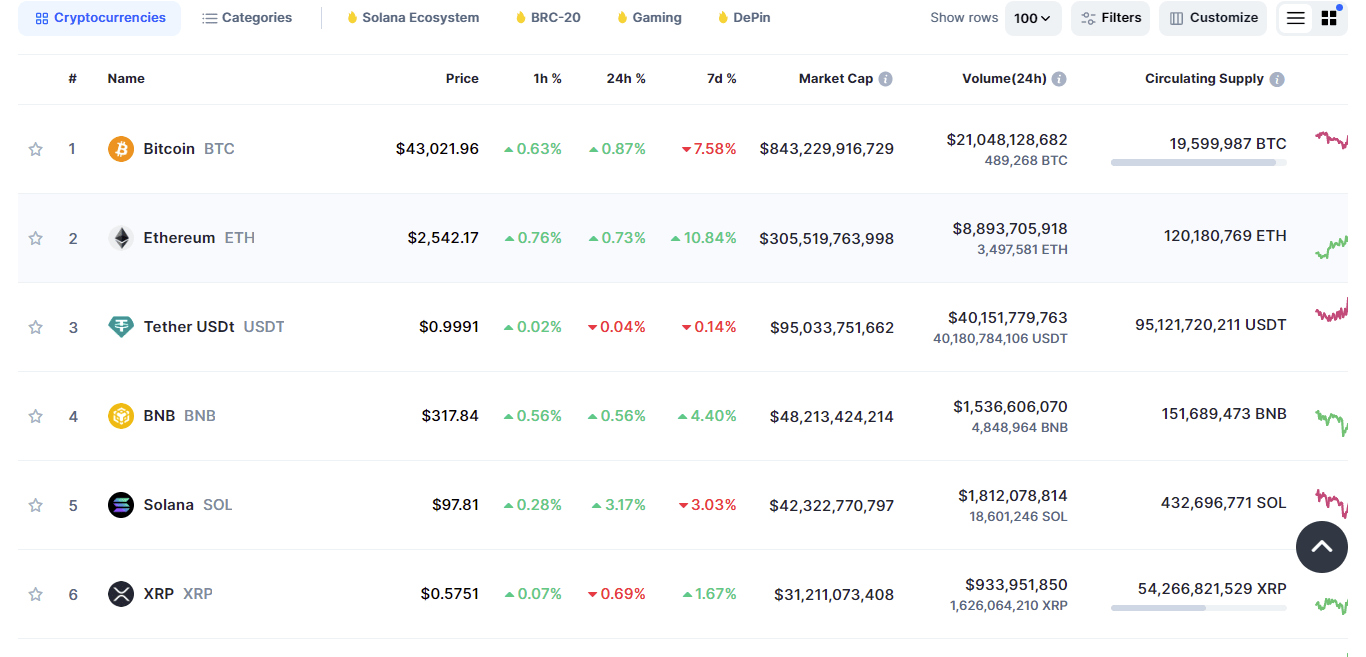Select the Cryptocurrencies tab
The height and width of the screenshot is (657, 1366).
point(100,18)
